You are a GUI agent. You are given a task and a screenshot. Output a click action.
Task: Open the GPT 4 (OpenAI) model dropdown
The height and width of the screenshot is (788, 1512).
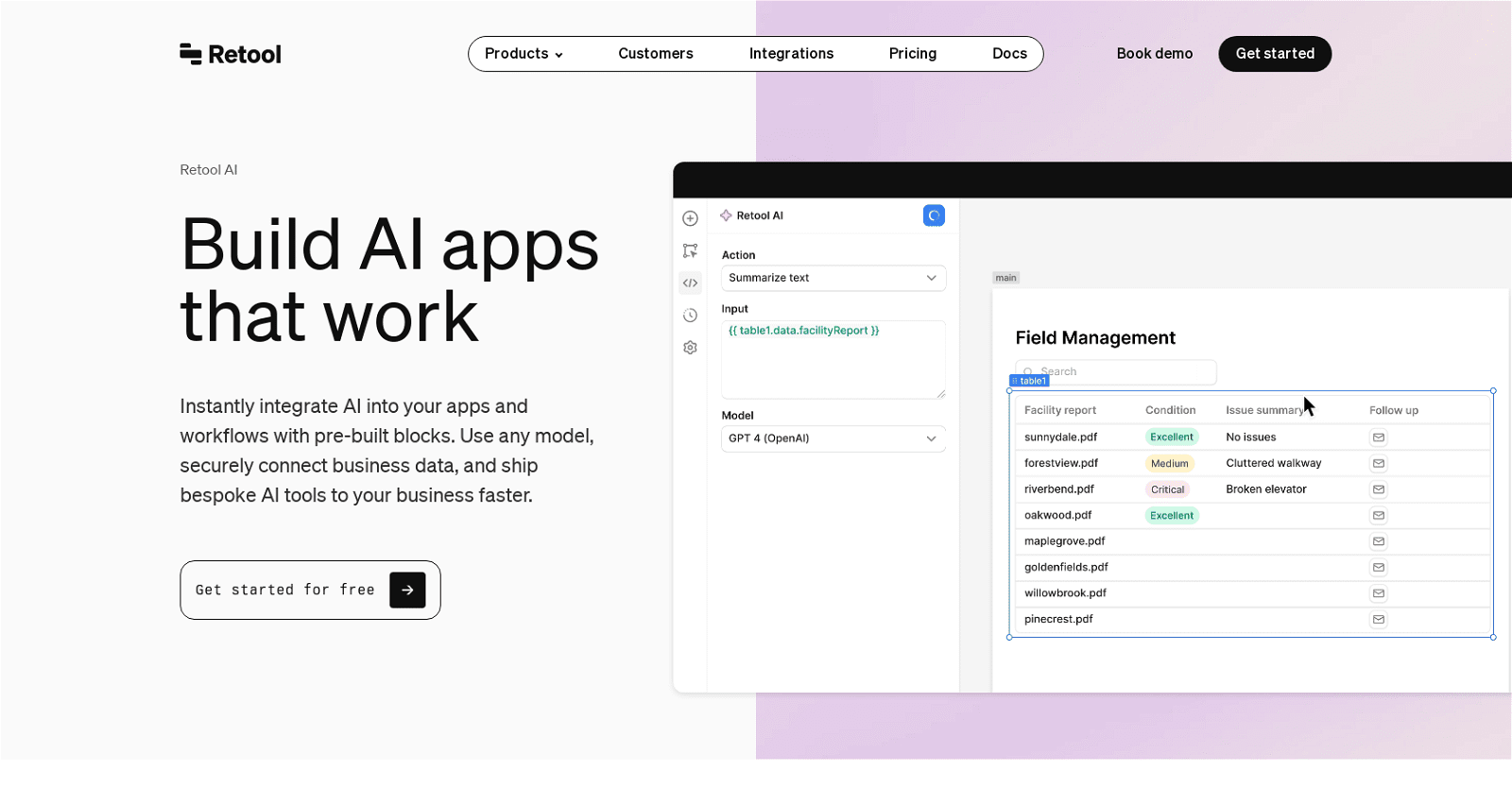833,438
